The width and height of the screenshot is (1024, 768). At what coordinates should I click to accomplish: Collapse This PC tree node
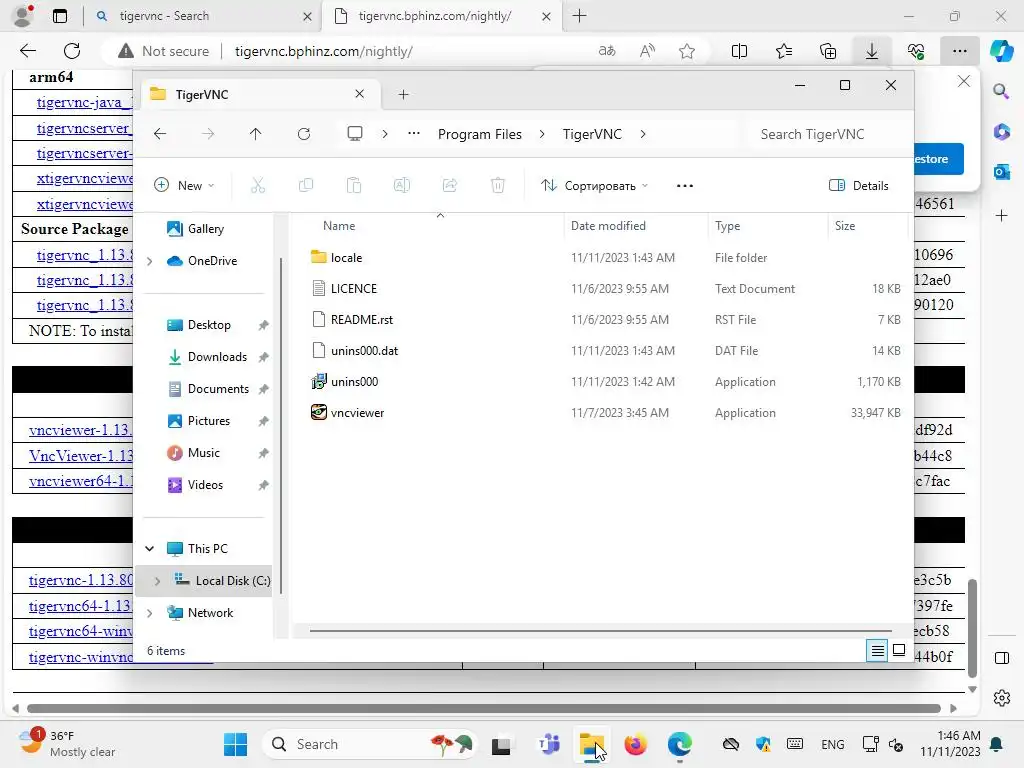click(x=150, y=549)
